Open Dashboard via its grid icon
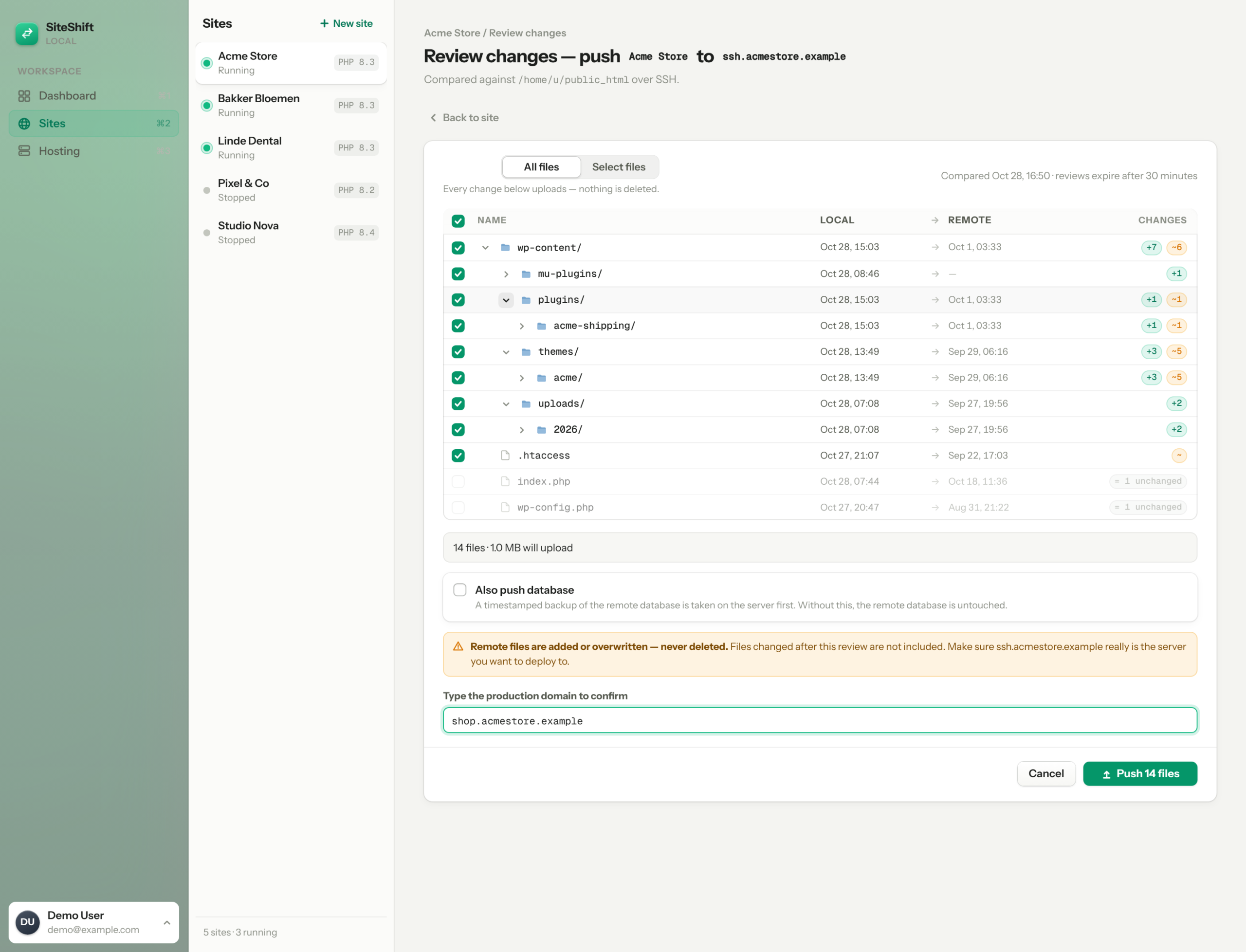This screenshot has height=952, width=1246. [24, 96]
